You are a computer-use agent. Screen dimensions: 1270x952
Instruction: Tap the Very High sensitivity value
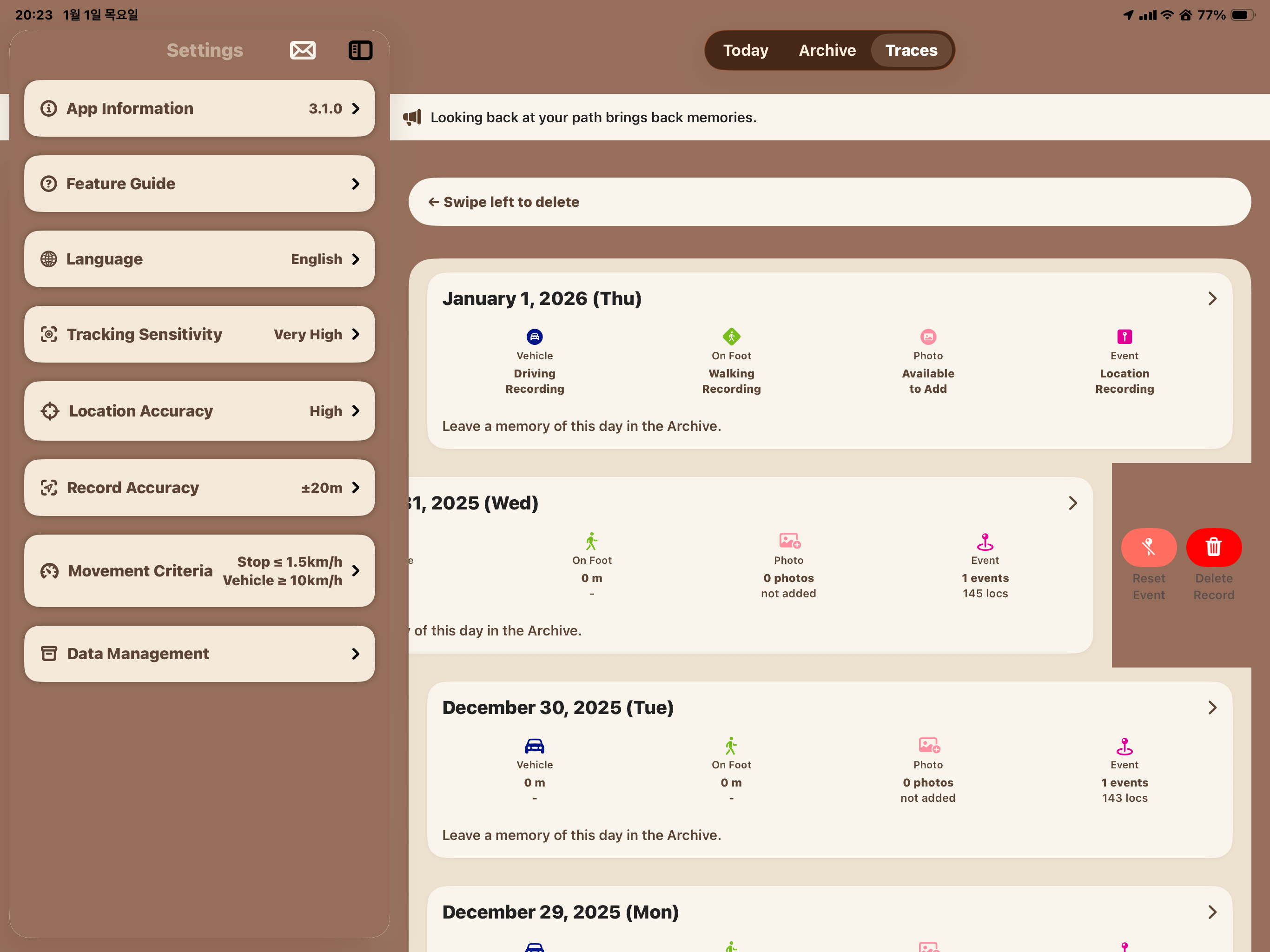click(x=308, y=334)
